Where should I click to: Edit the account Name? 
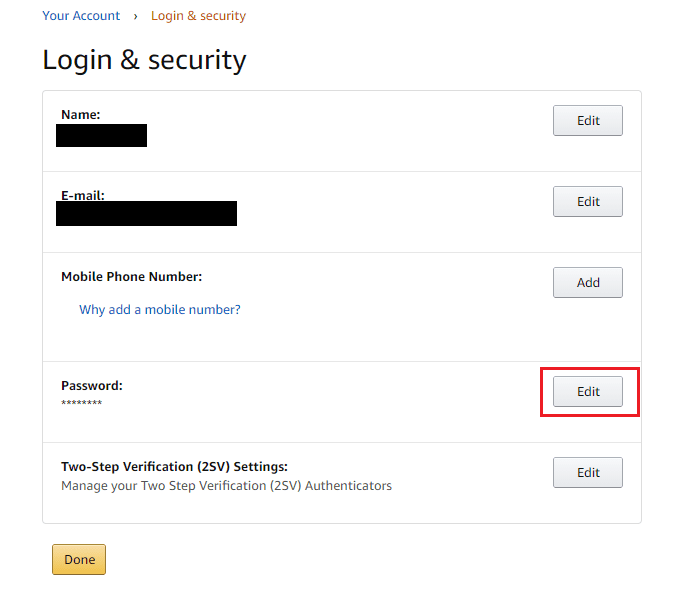[x=587, y=120]
